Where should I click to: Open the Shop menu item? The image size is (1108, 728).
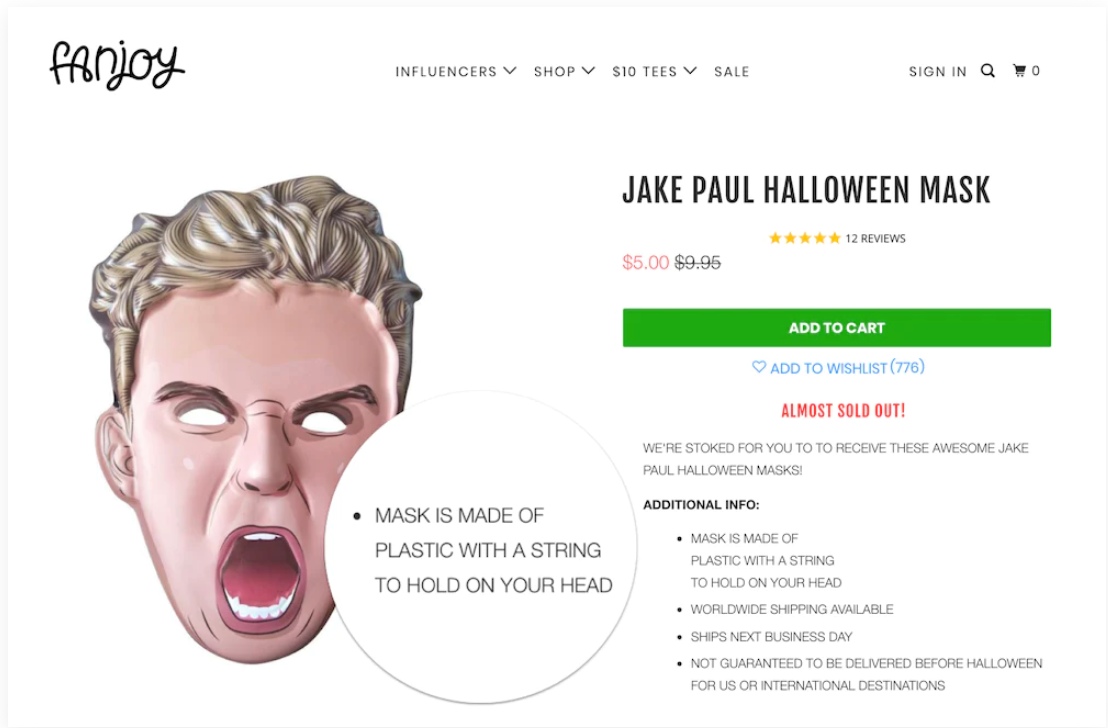pos(555,71)
